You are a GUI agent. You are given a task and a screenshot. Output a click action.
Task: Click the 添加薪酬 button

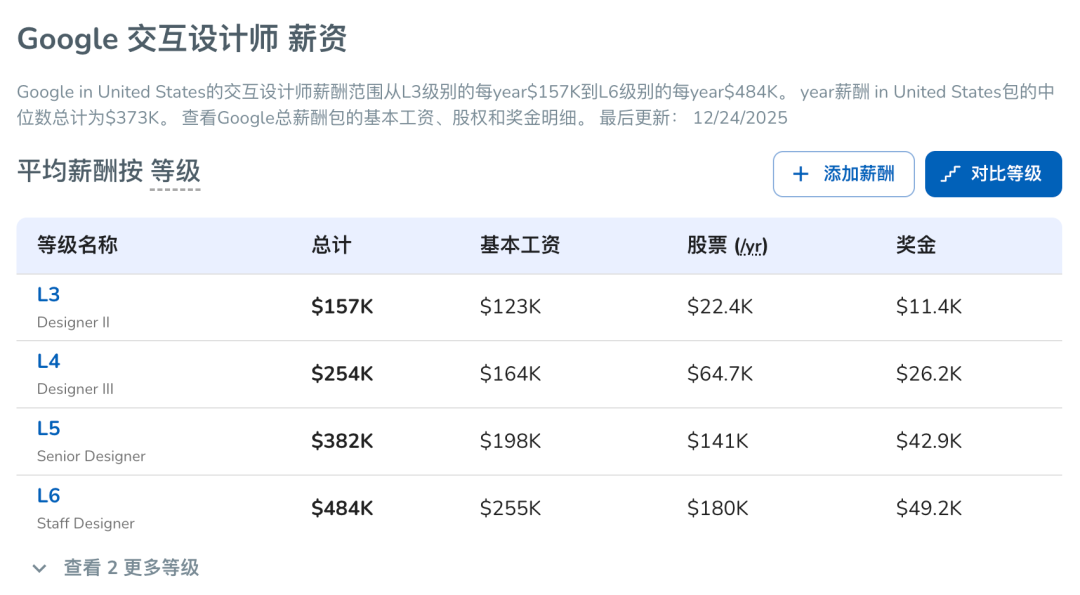click(x=843, y=173)
